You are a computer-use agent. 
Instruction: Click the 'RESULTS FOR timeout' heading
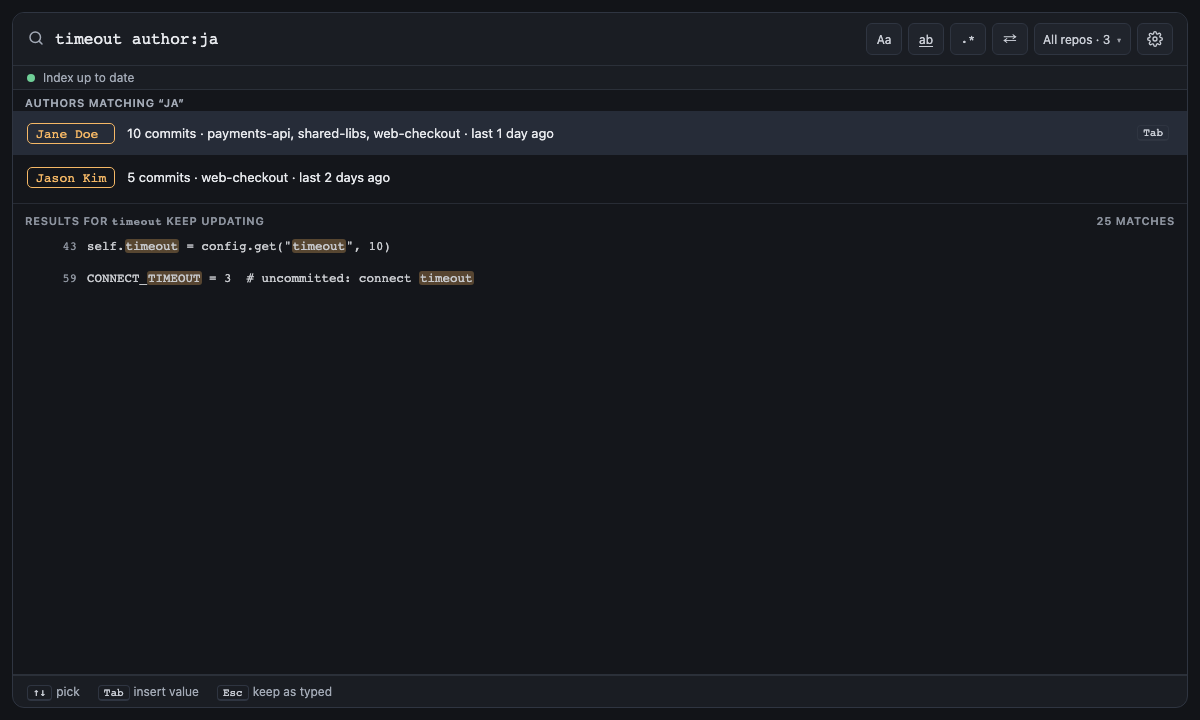coord(144,221)
